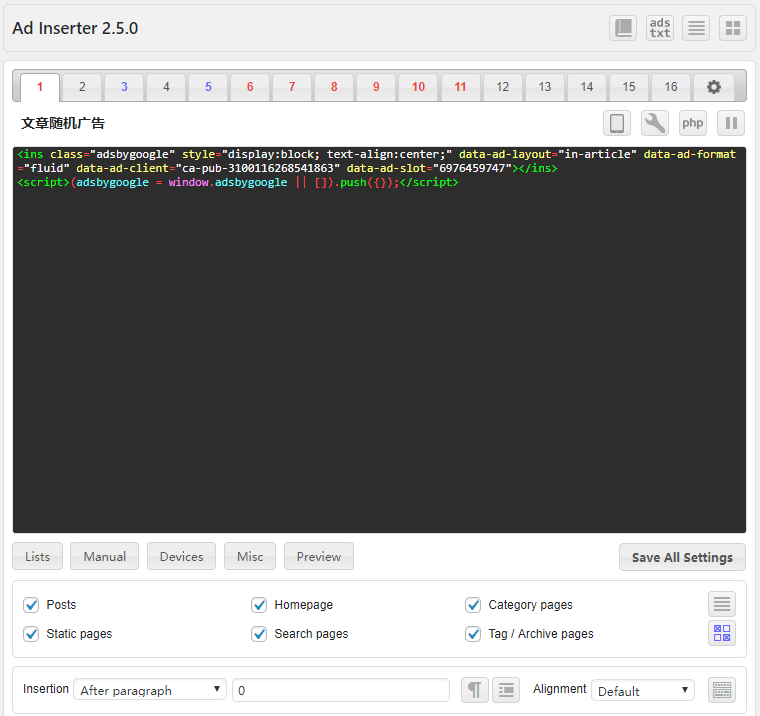Click the Preview button
The width and height of the screenshot is (760, 716).
click(318, 557)
